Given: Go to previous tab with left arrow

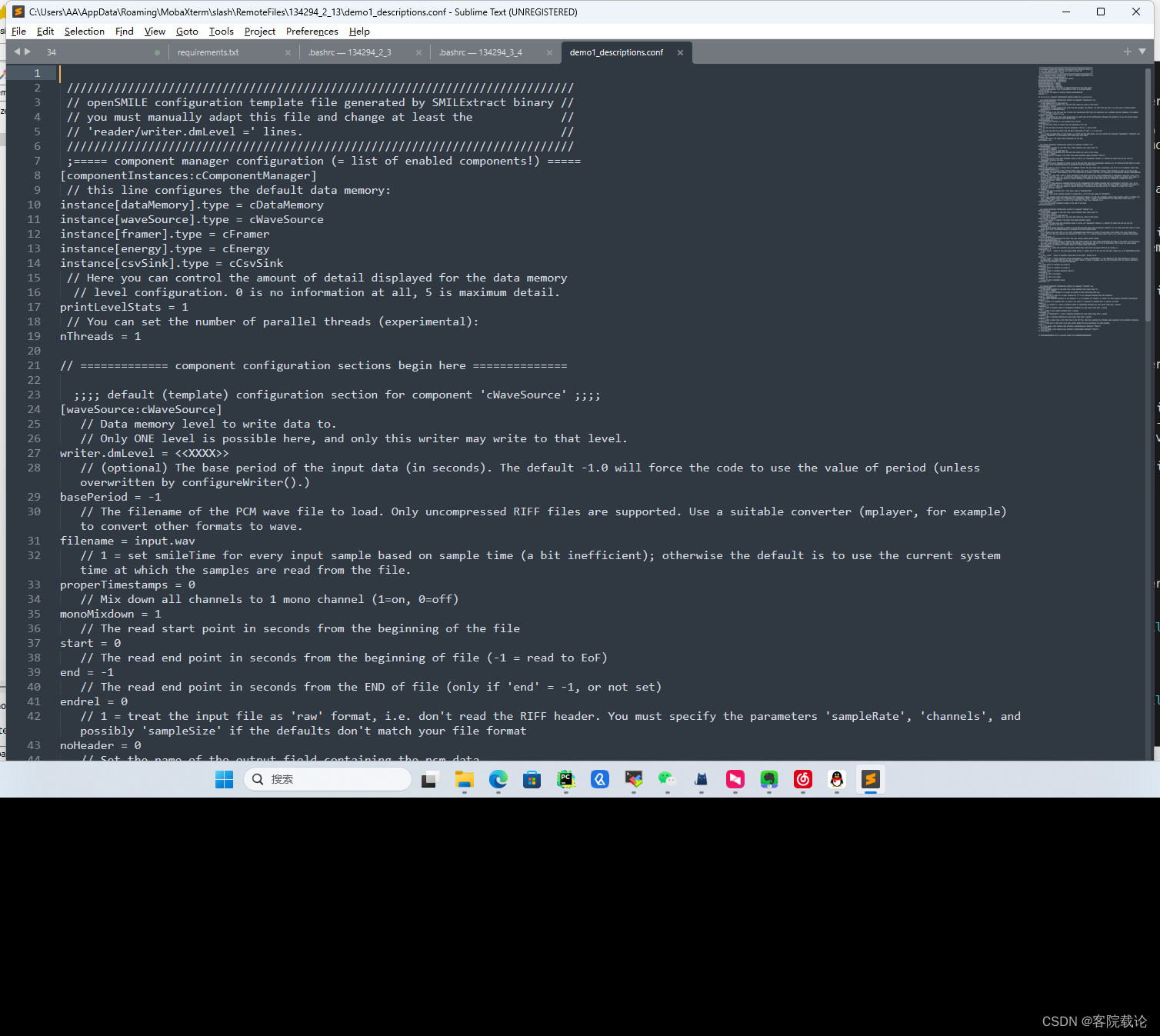Looking at the screenshot, I should 17,52.
